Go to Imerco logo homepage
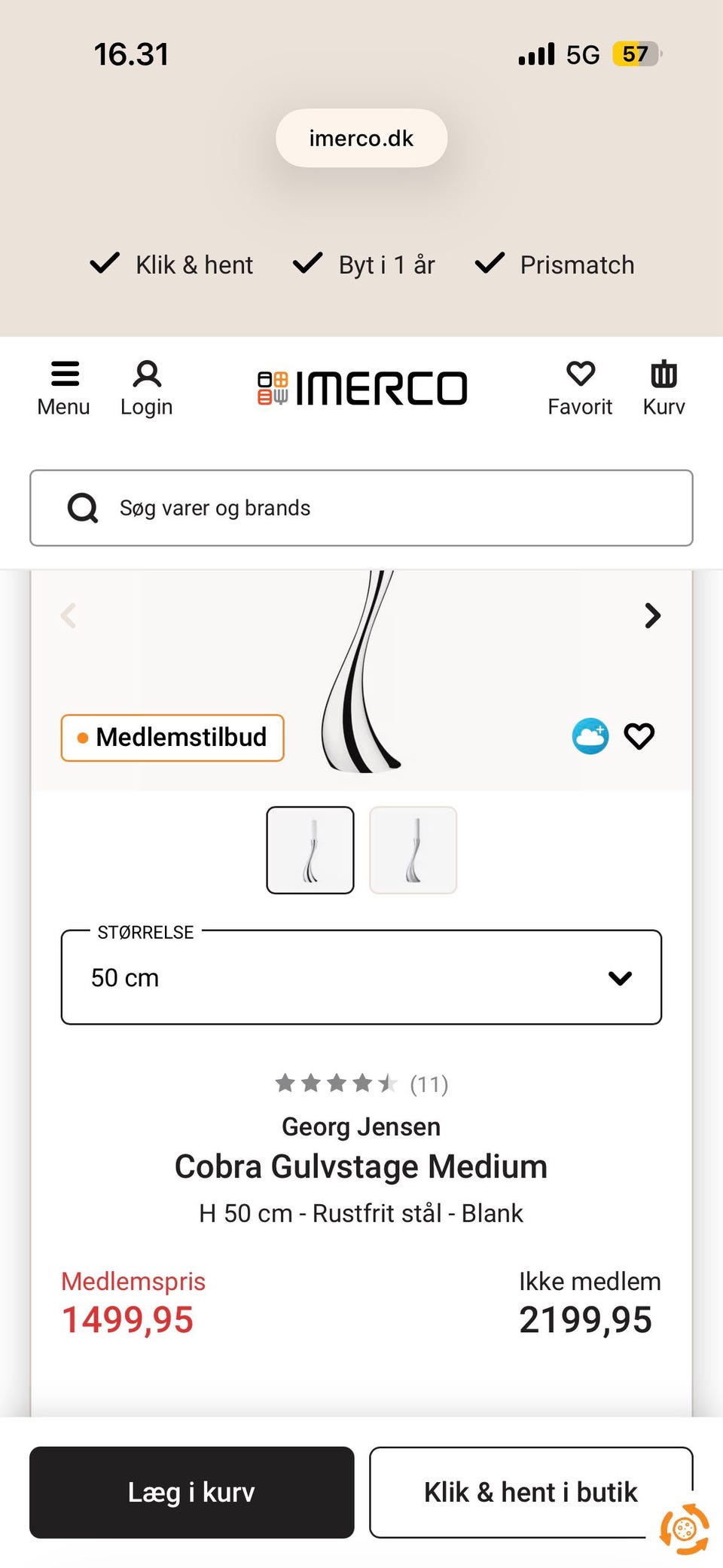723x1568 pixels. (x=362, y=388)
